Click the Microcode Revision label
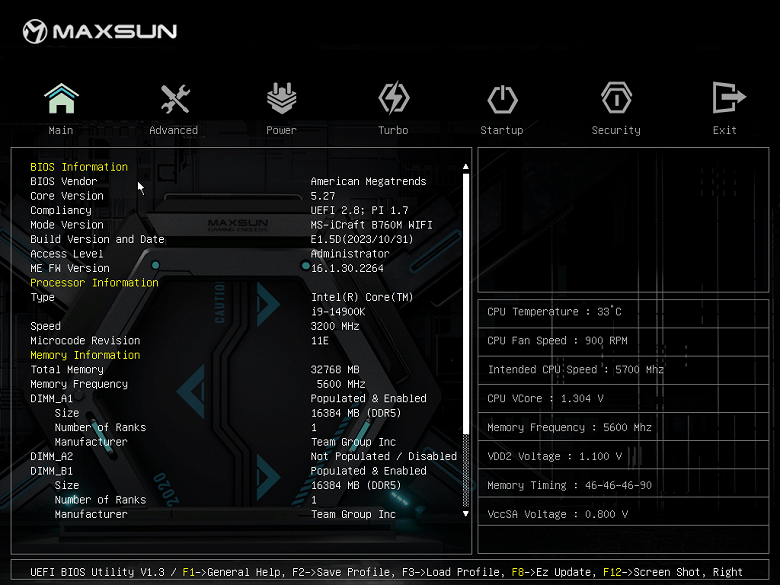 (x=85, y=341)
